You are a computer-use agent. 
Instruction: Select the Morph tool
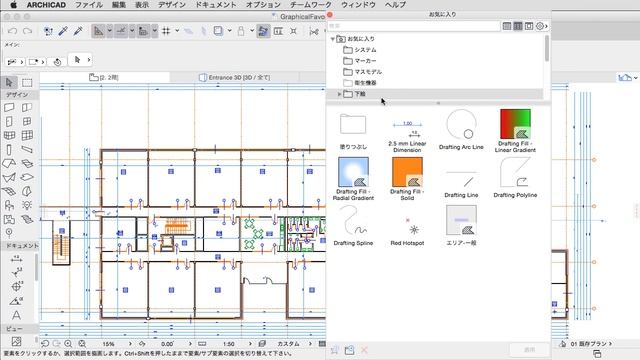27,191
